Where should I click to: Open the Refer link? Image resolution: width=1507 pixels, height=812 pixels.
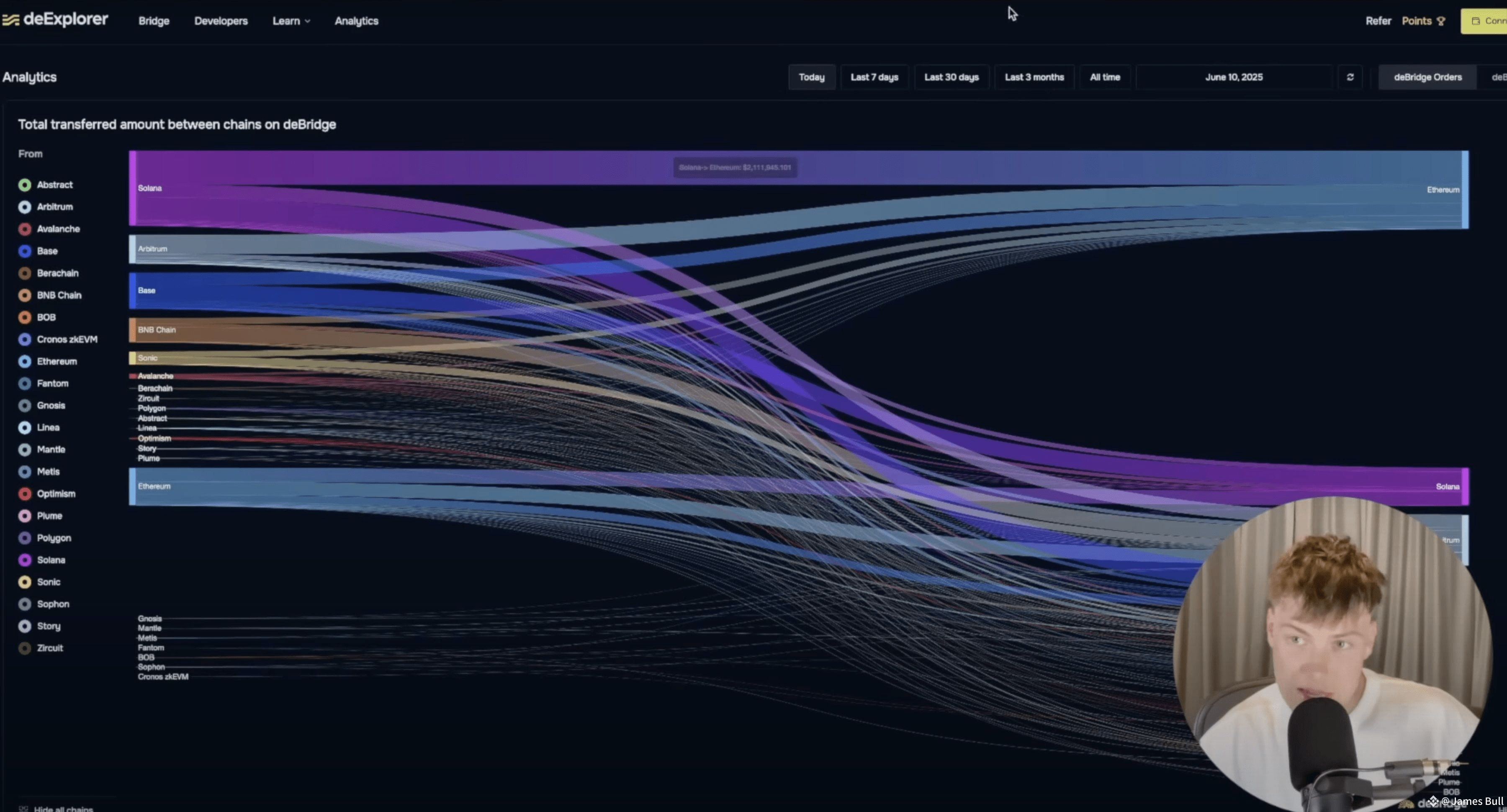tap(1378, 21)
